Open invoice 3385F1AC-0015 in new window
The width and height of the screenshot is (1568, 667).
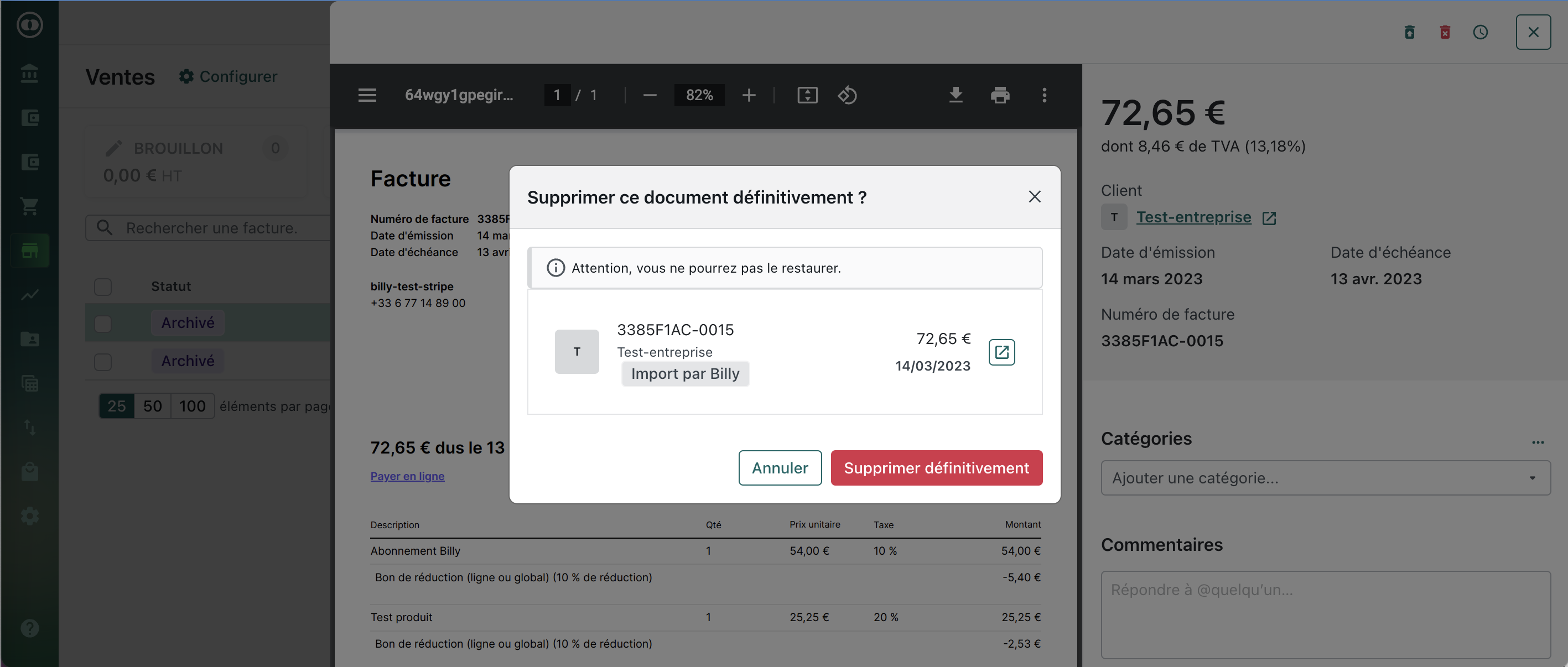(1001, 352)
